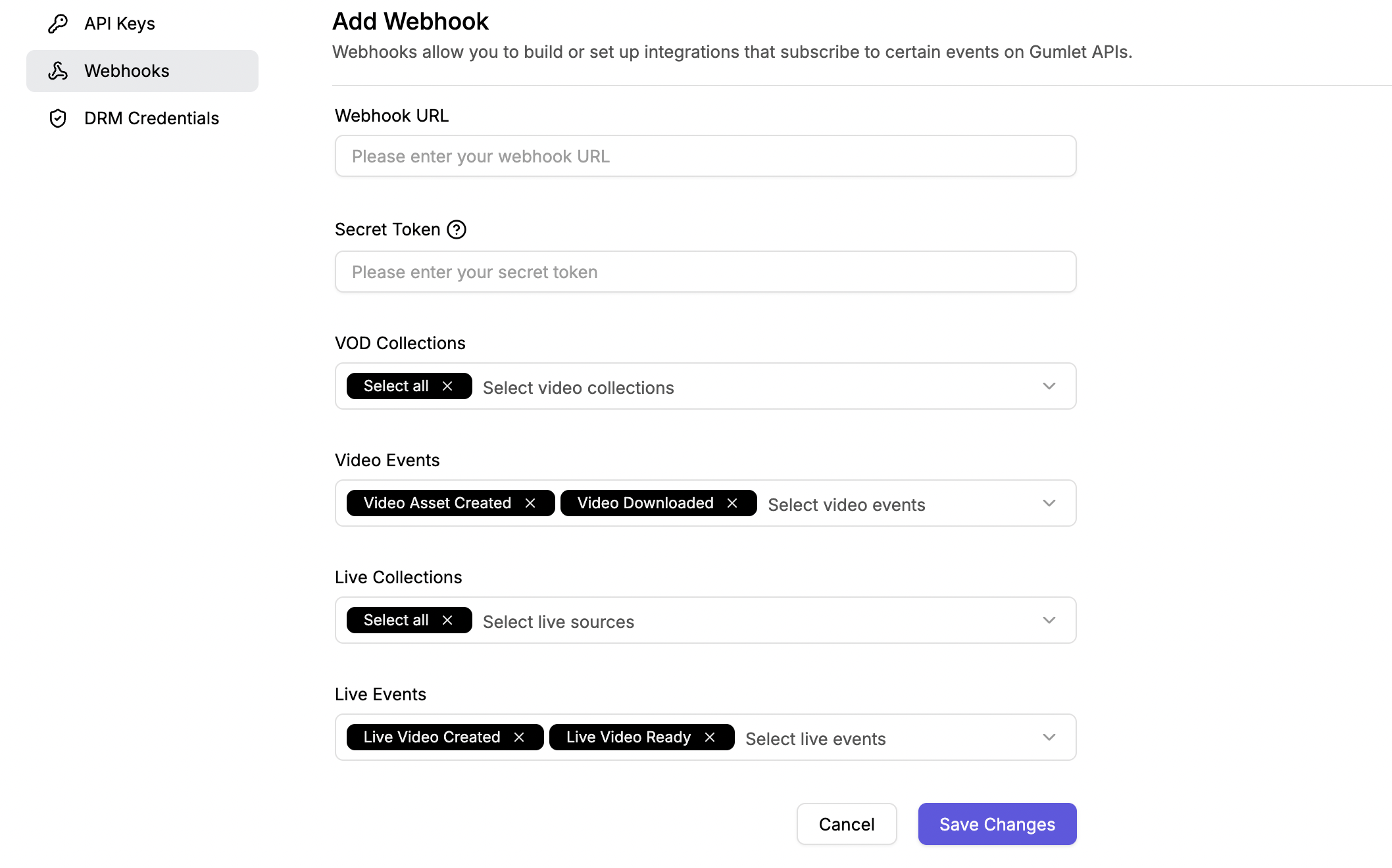The height and width of the screenshot is (868, 1392).
Task: Expand the Live Collections dropdown chevron
Action: pos(1049,620)
